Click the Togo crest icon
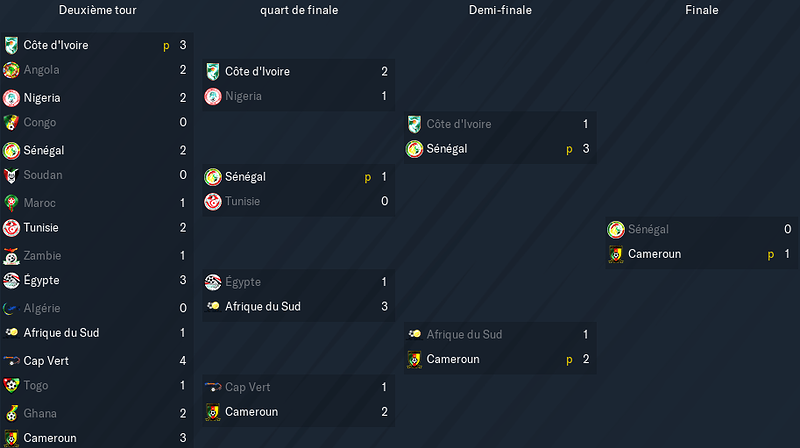This screenshot has height=448, width=800. click(x=11, y=386)
